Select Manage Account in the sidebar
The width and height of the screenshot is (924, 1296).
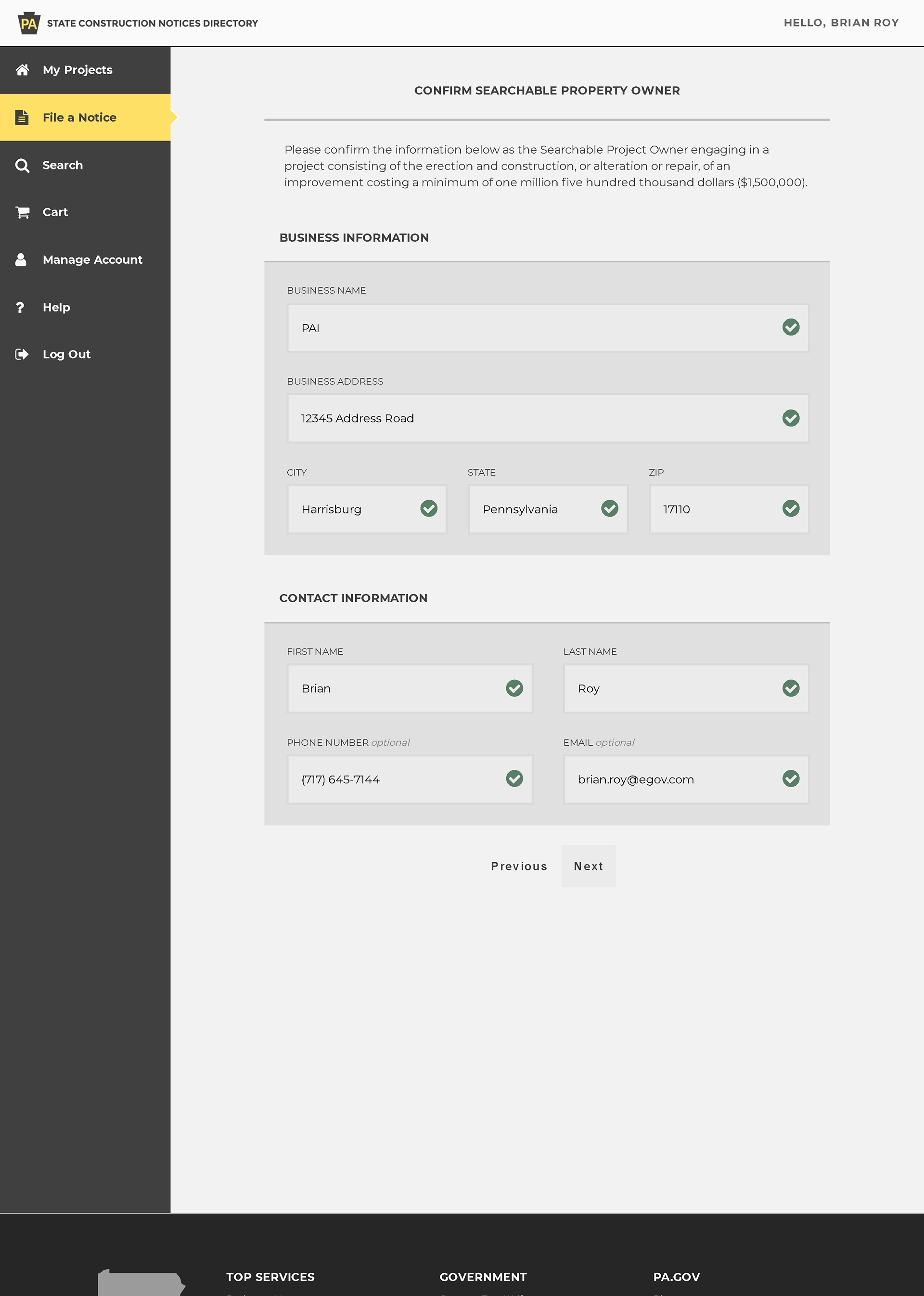click(92, 259)
